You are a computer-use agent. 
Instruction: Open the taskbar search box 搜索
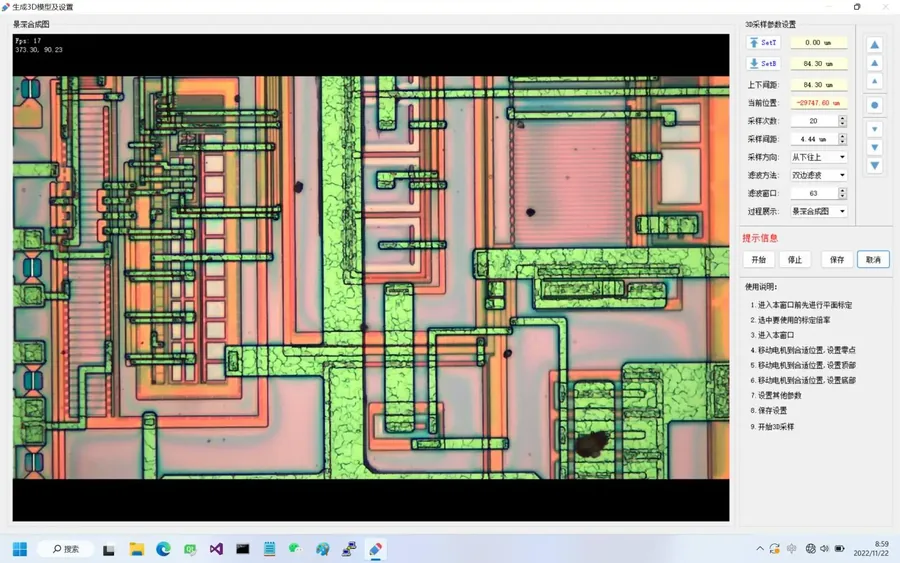pyautogui.click(x=65, y=549)
